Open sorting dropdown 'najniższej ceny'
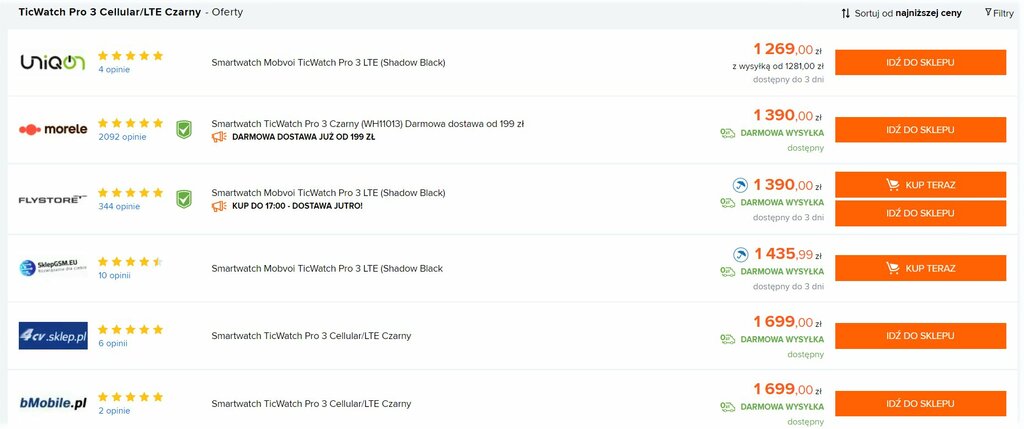Screen dimensions: 1024x429 pyautogui.click(x=929, y=13)
